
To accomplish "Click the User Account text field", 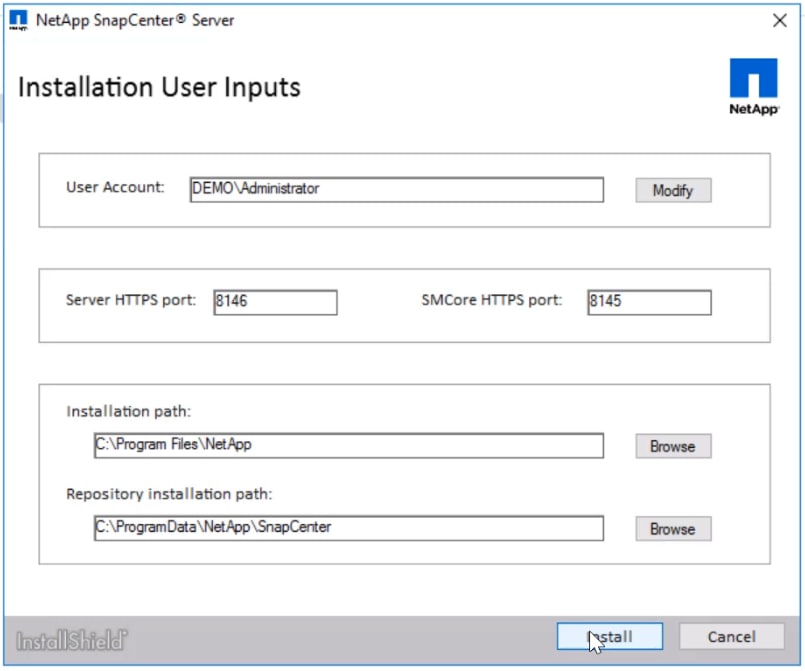I will pyautogui.click(x=396, y=189).
